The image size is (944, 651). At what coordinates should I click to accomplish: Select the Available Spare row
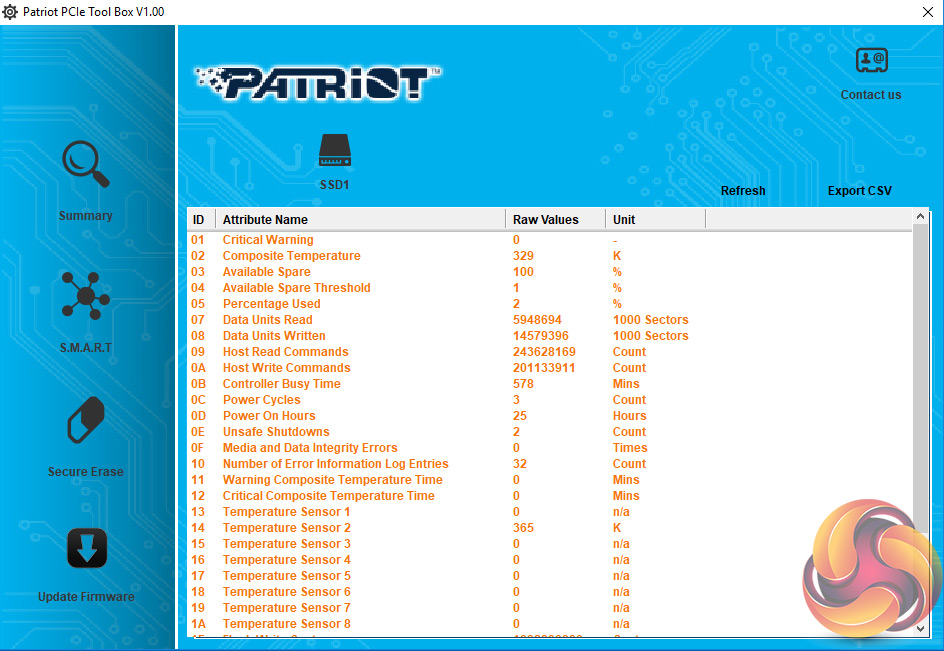550,272
